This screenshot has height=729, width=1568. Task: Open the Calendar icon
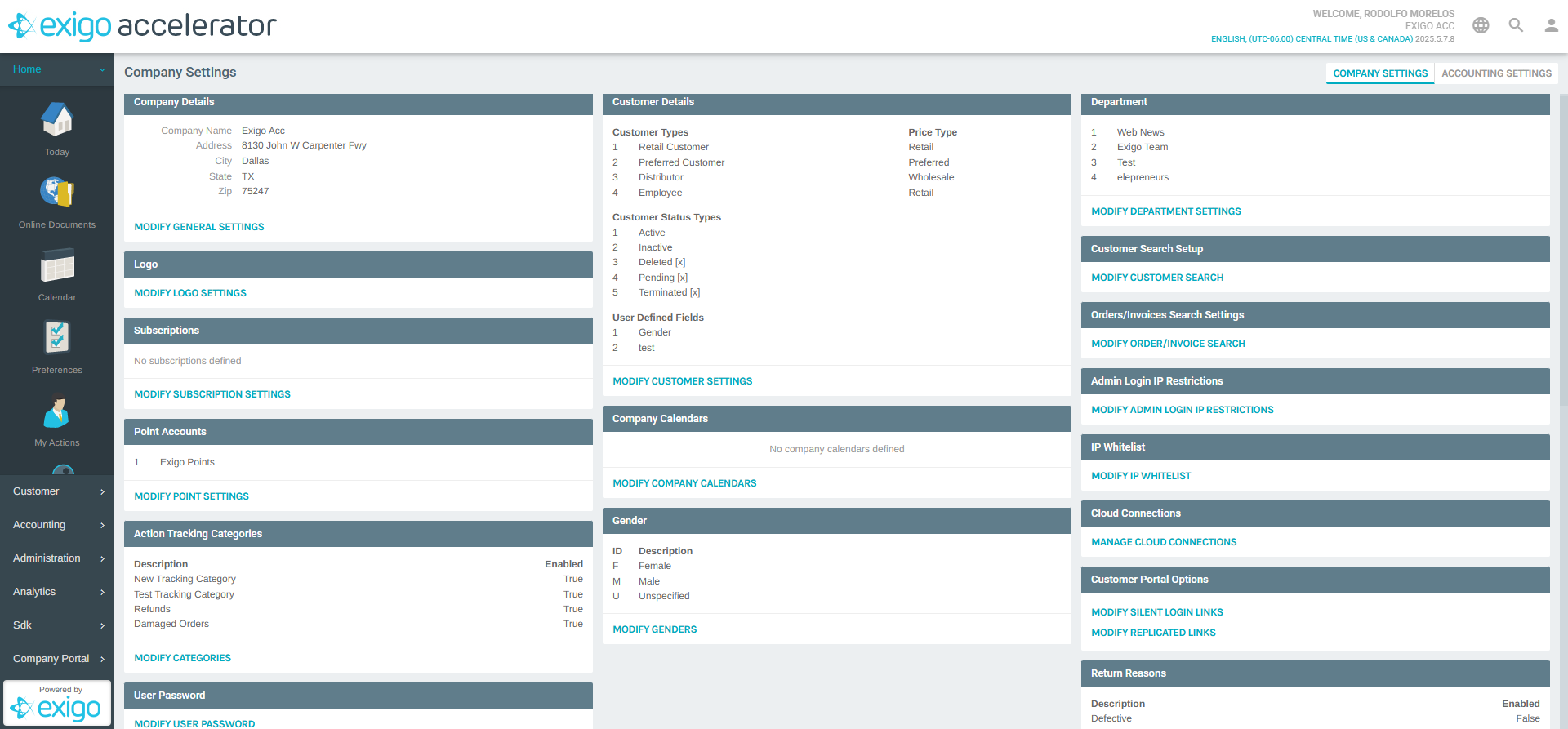tap(57, 265)
